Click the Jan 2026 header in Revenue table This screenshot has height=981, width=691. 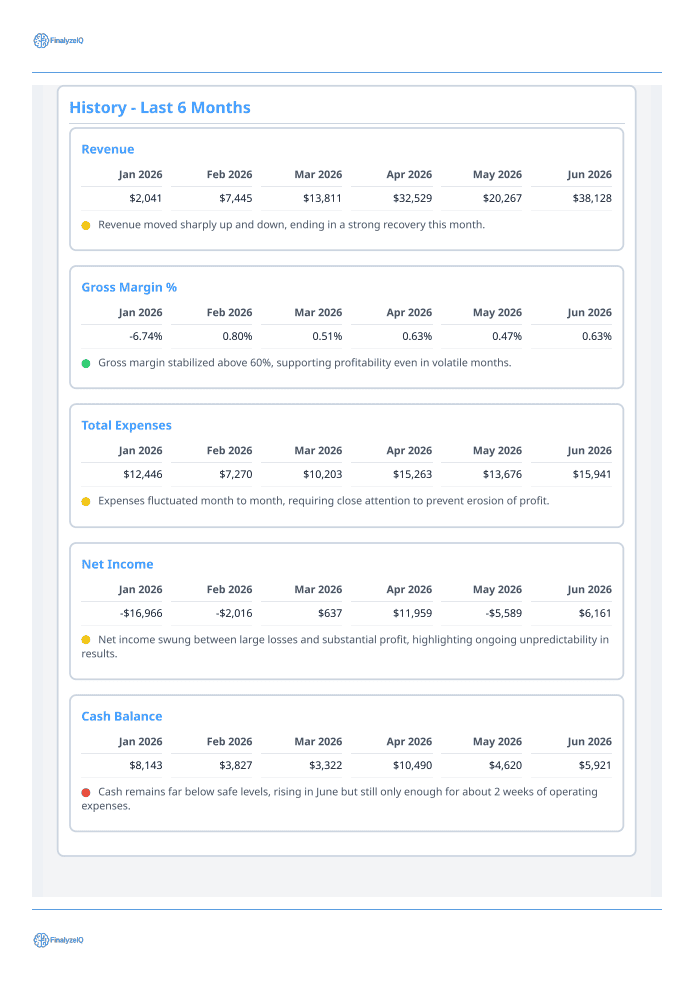(140, 175)
